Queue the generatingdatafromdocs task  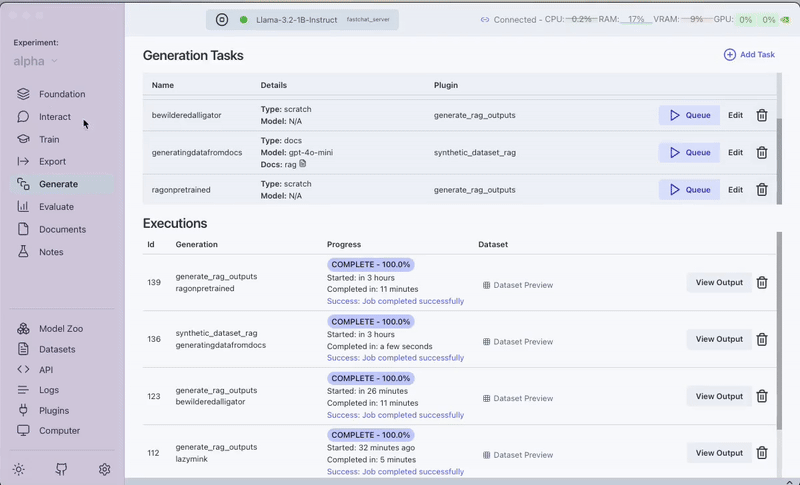tap(689, 153)
